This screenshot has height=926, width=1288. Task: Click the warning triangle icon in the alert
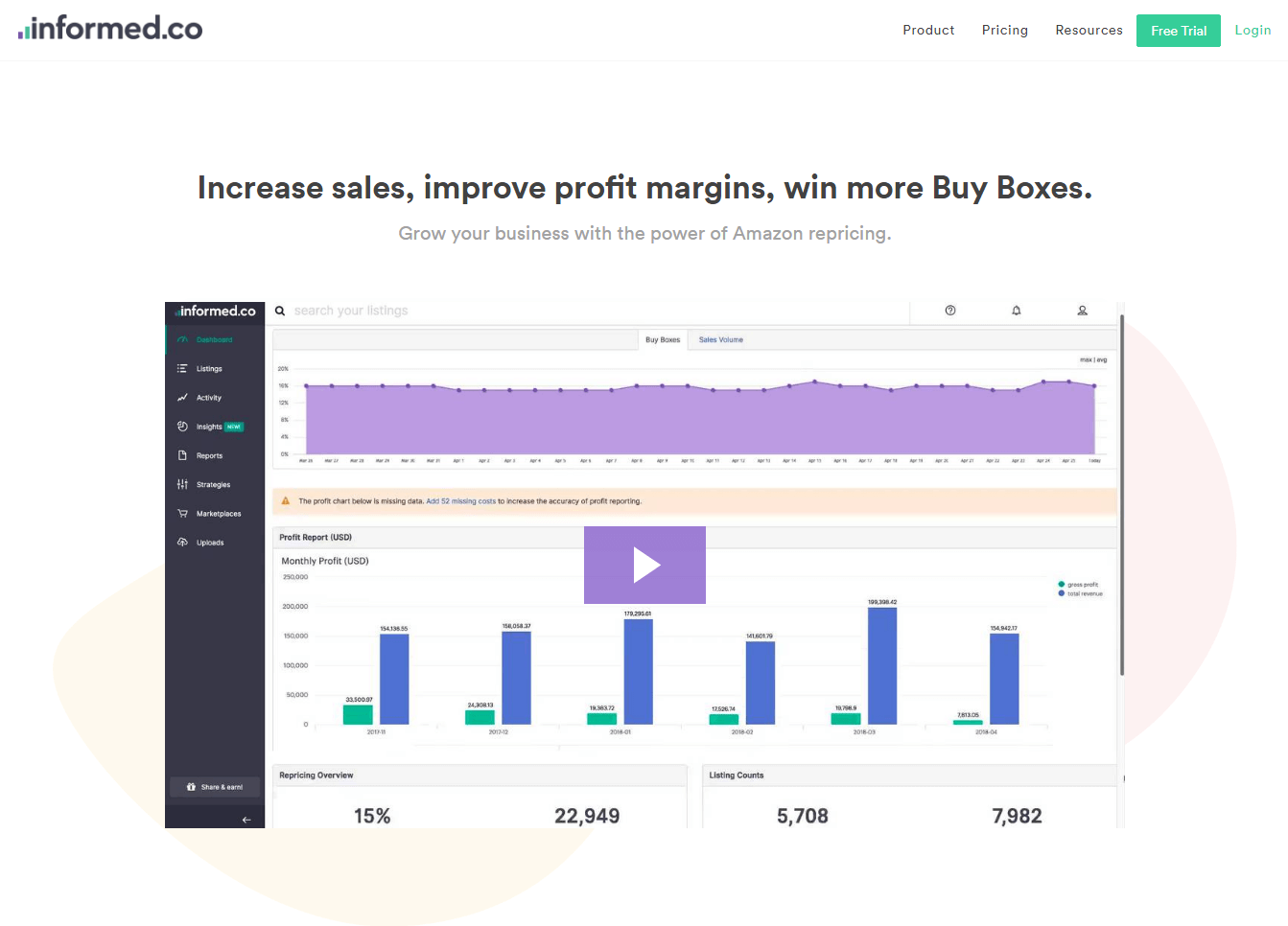(x=286, y=500)
